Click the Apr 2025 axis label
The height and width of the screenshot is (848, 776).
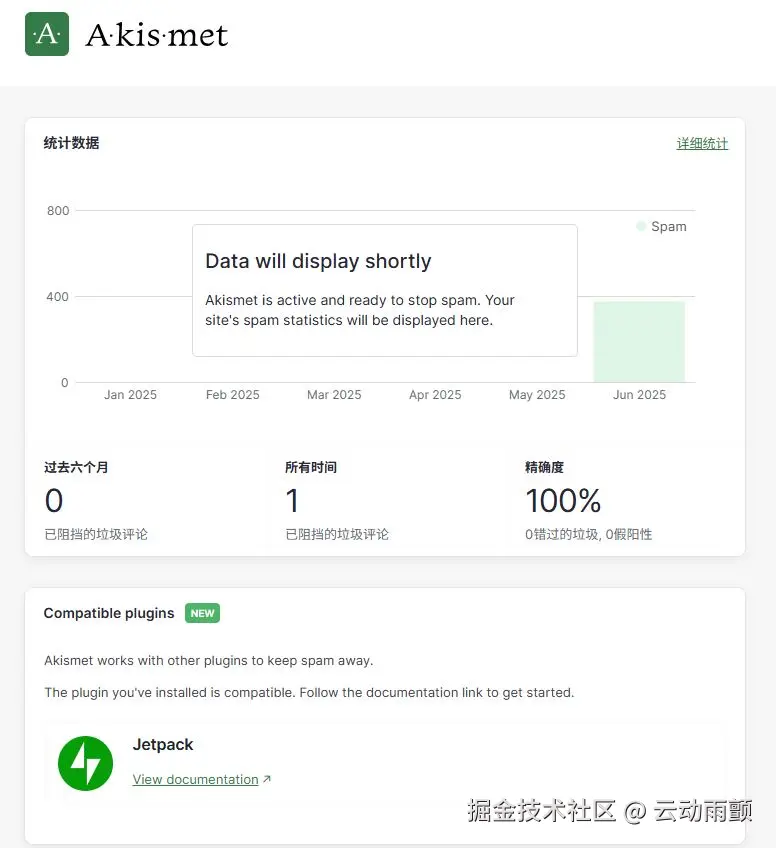[x=435, y=395]
